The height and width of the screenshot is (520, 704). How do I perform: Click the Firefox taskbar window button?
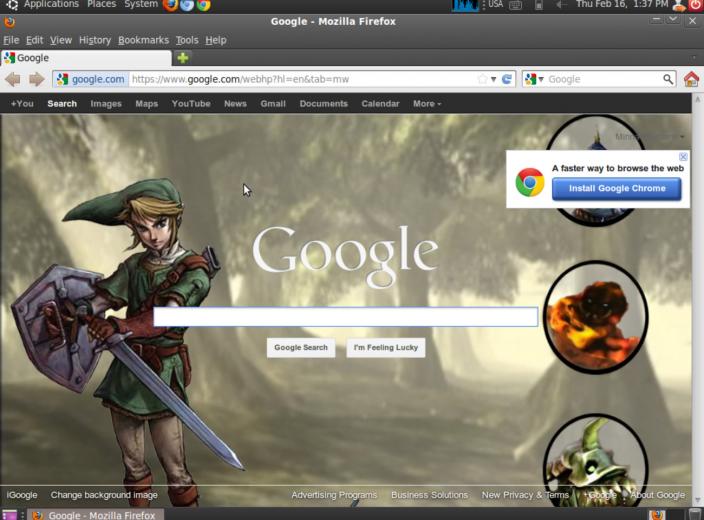[96, 515]
